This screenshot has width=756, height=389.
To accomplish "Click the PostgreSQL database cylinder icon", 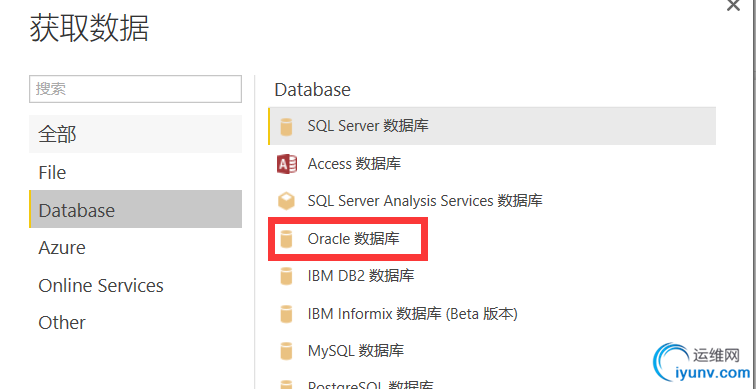I will pyautogui.click(x=286, y=384).
